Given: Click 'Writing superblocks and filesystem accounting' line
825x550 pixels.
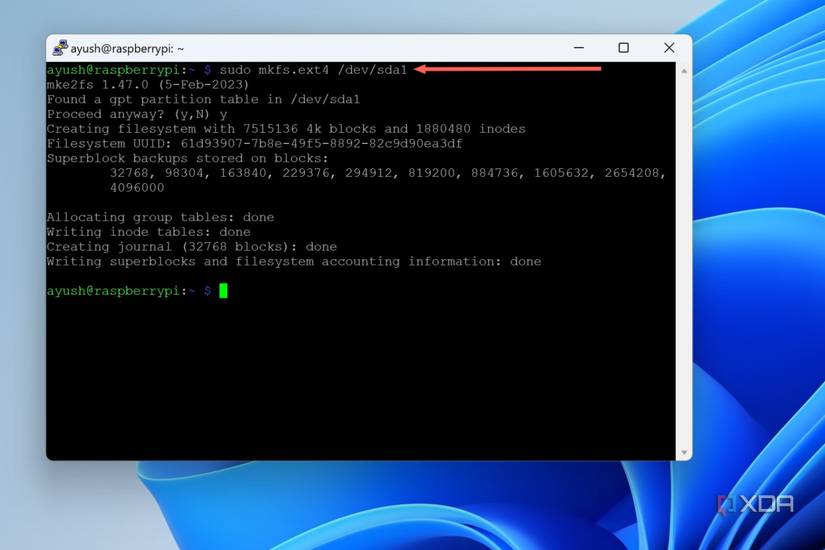Looking at the screenshot, I should pyautogui.click(x=294, y=261).
